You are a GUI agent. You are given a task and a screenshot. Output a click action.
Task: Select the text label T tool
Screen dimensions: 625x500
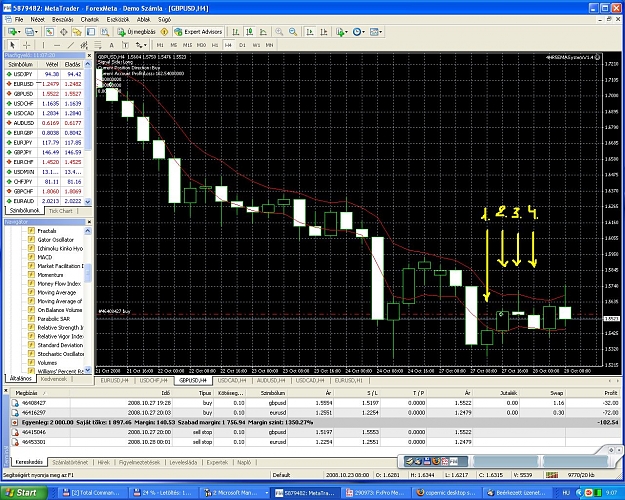pyautogui.click(x=125, y=45)
